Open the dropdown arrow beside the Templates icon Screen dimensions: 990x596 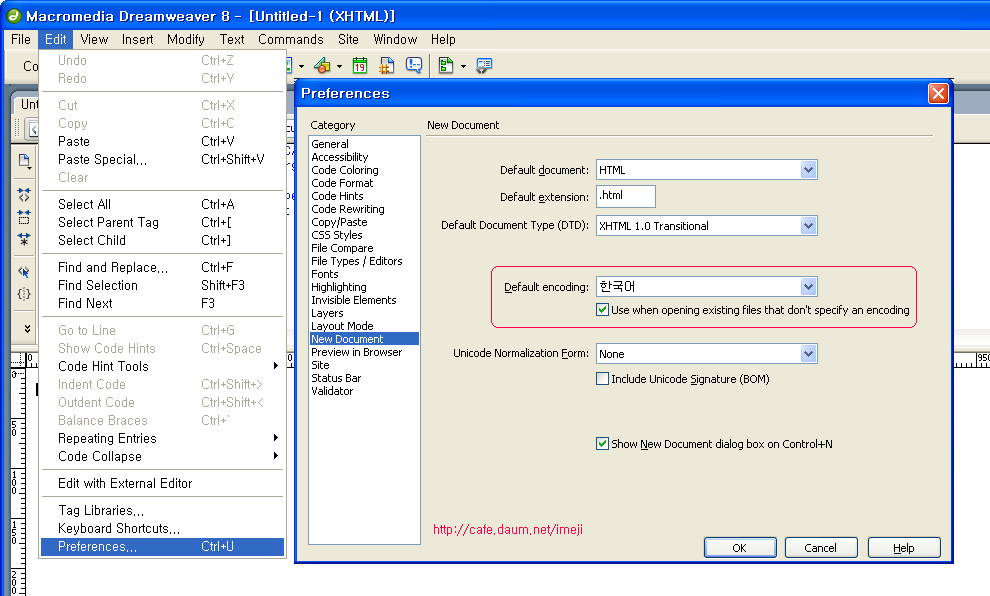(x=463, y=66)
